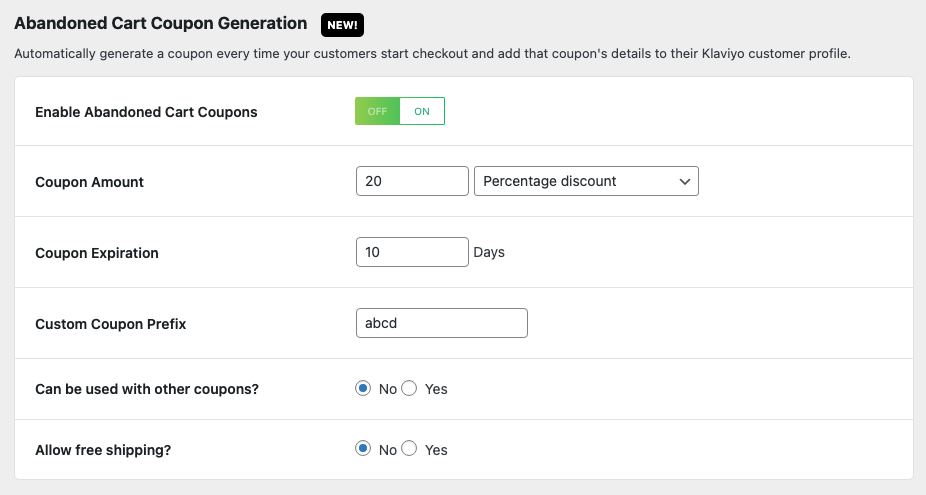Click the chevron arrow on discount type select
The height and width of the screenshot is (495, 926).
pos(684,181)
